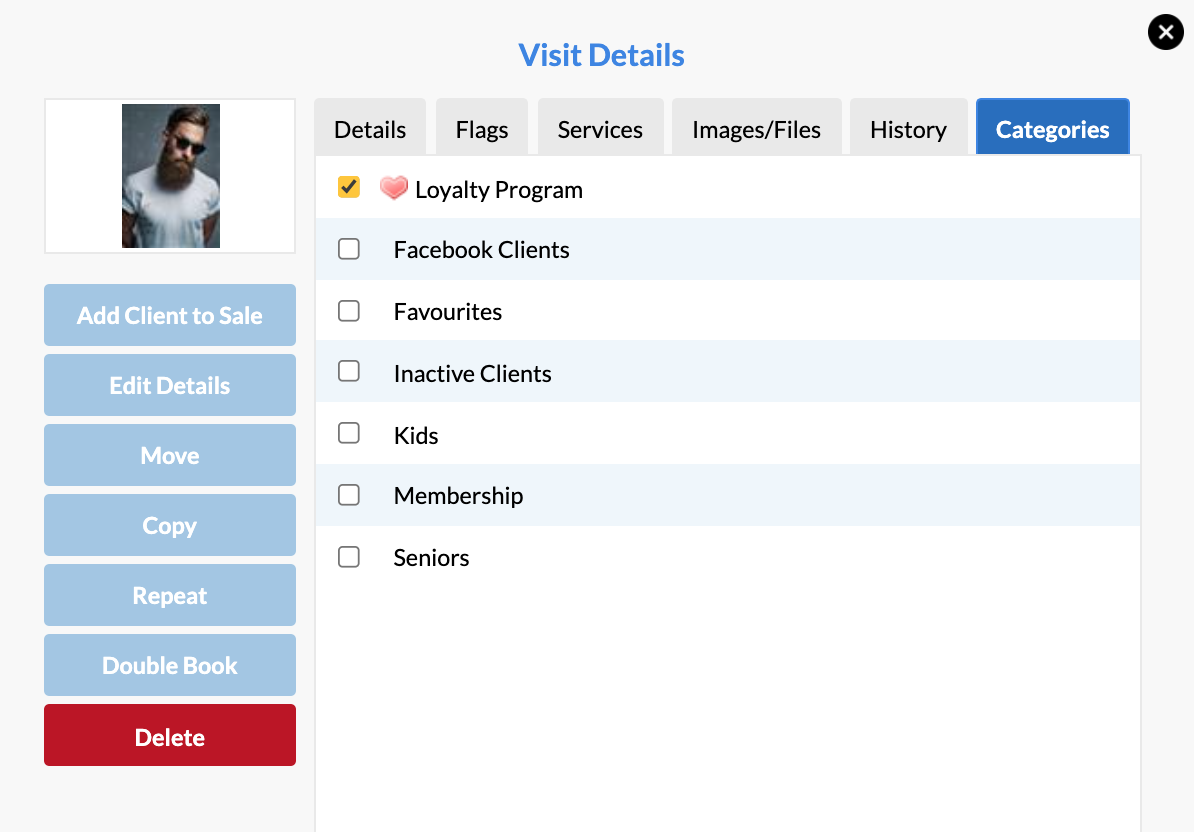
Task: Go to the Services tab
Action: pos(600,128)
